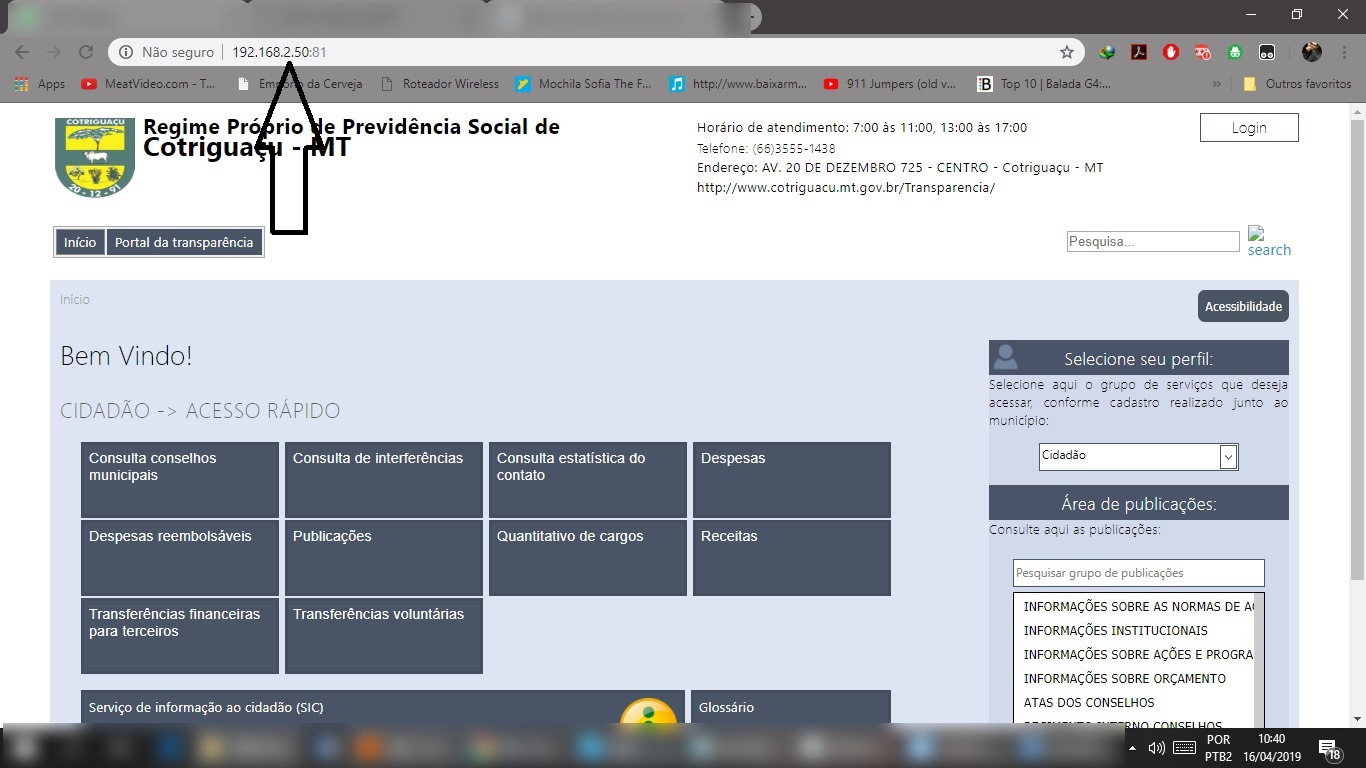Show hidden system tray icons
Image resolution: width=1366 pixels, height=768 pixels.
click(1132, 748)
